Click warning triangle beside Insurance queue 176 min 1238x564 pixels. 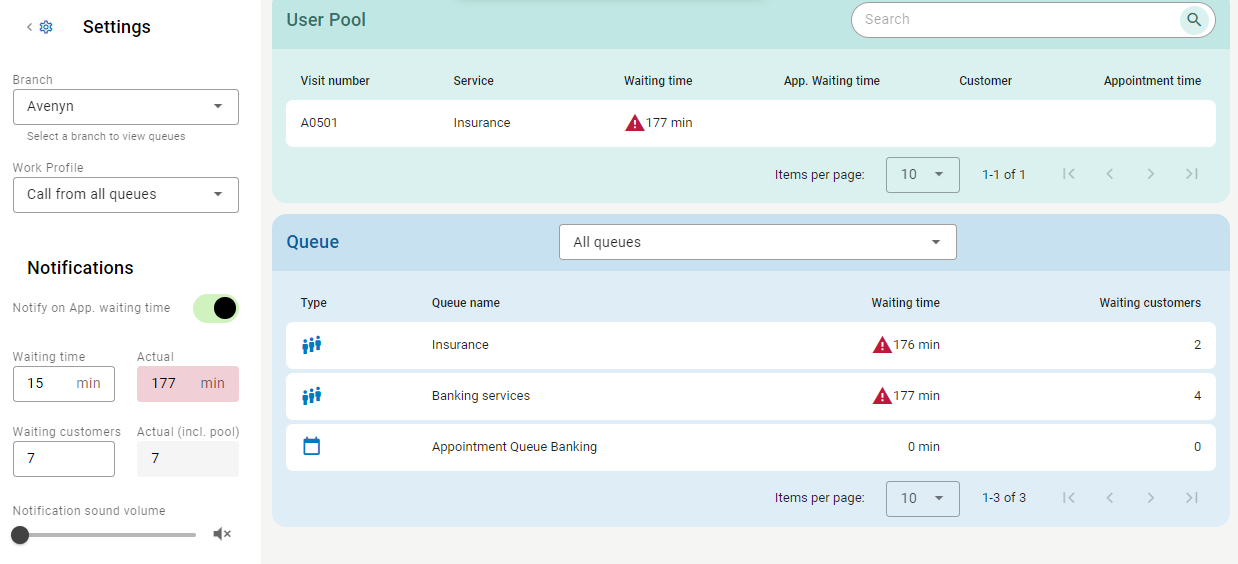coord(882,345)
